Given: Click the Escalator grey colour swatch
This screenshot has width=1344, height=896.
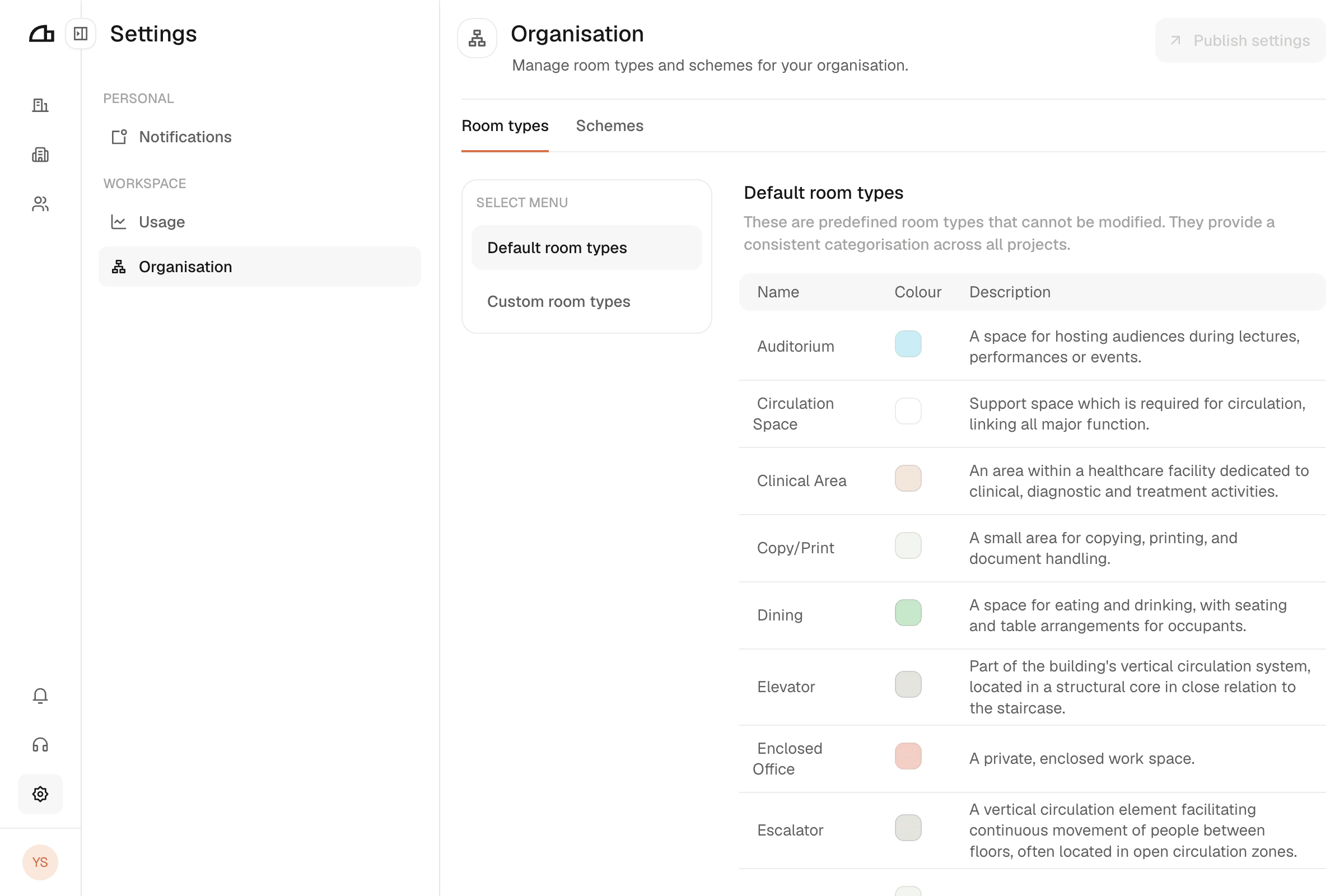Looking at the screenshot, I should click(908, 828).
